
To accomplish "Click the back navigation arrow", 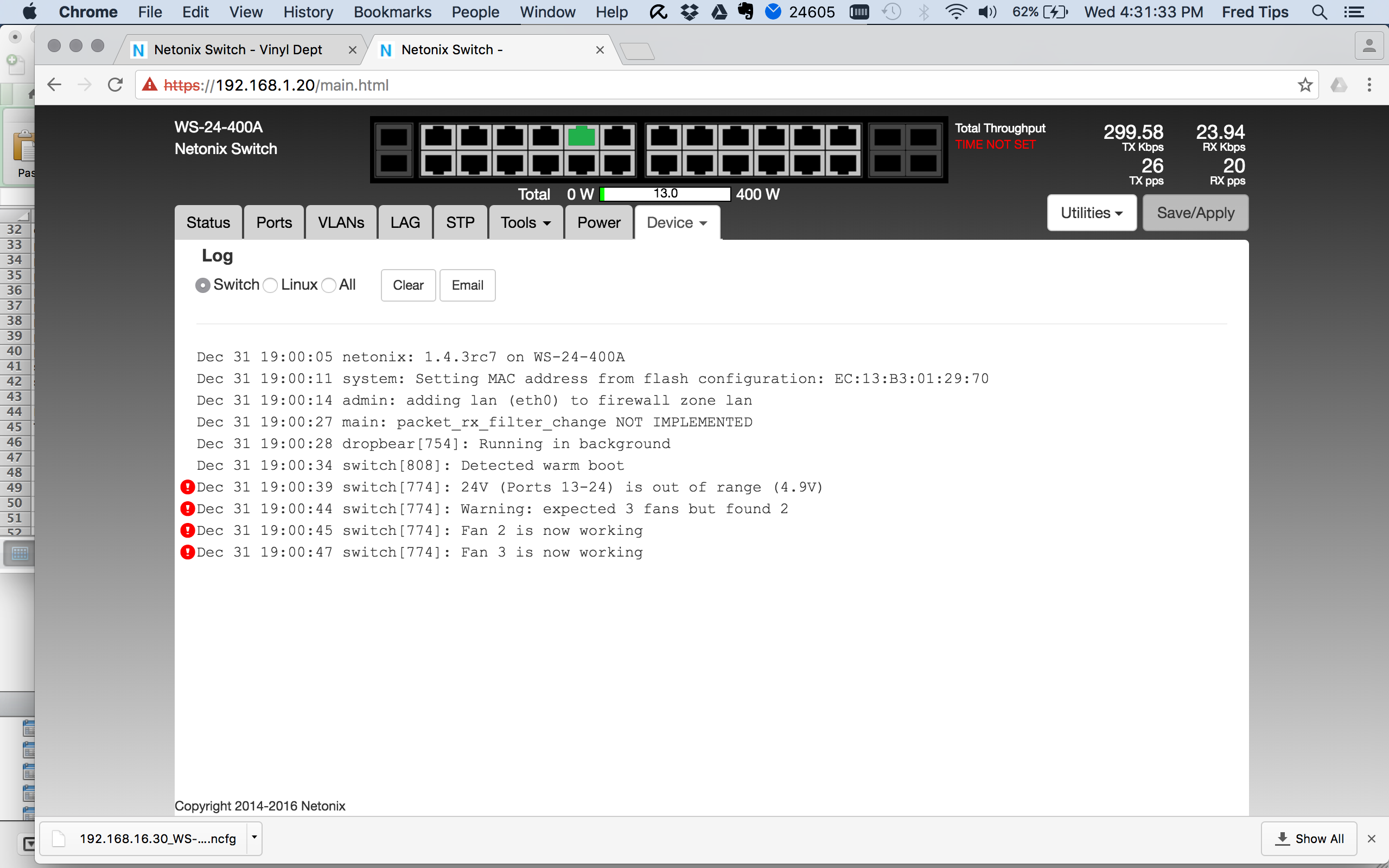I will pyautogui.click(x=54, y=85).
